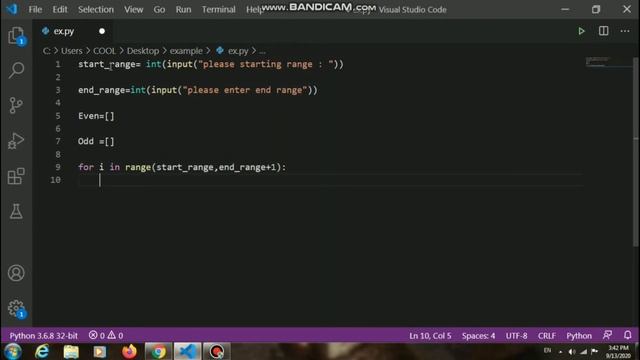This screenshot has height=360, width=640.
Task: Open the Go menu
Action: point(159,9)
